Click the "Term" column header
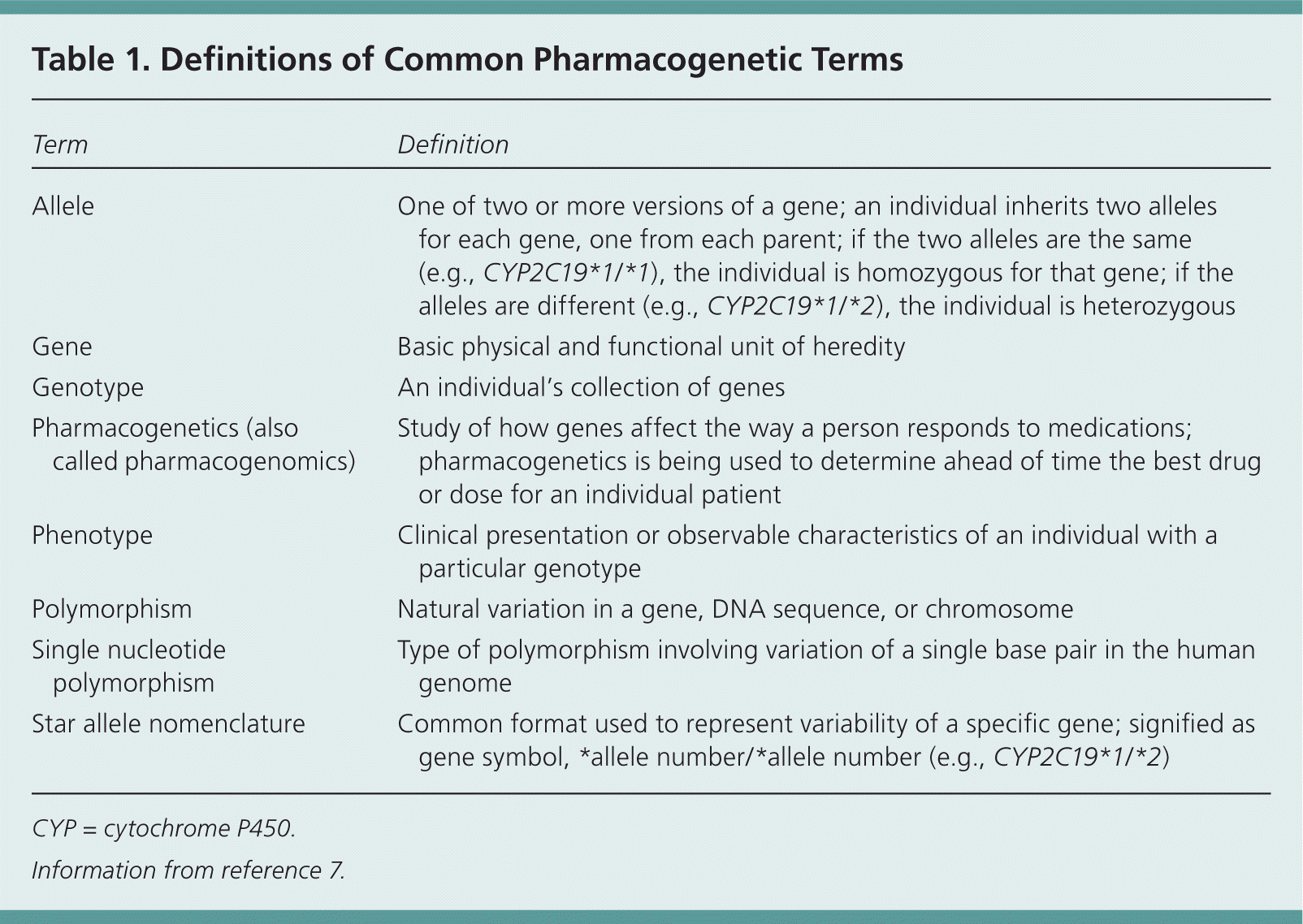Screen dimensions: 1303x924 pyautogui.click(x=60, y=145)
